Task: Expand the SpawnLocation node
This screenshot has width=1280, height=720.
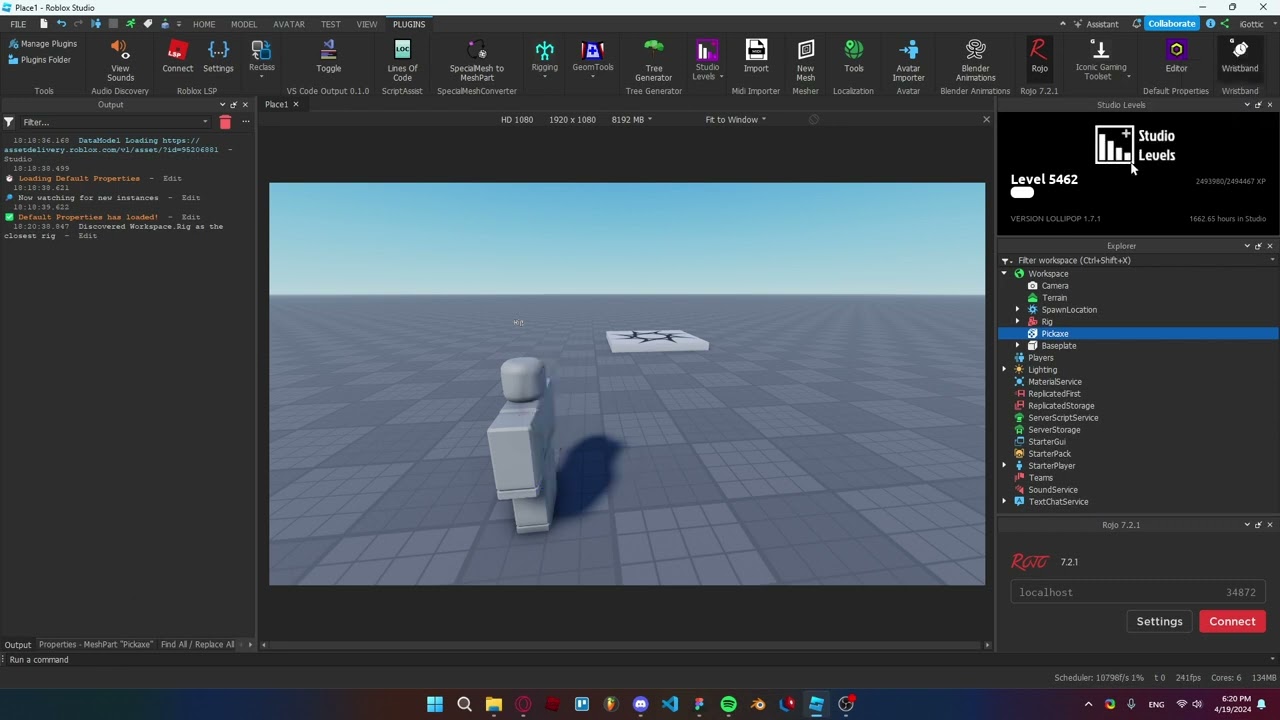Action: point(1018,310)
